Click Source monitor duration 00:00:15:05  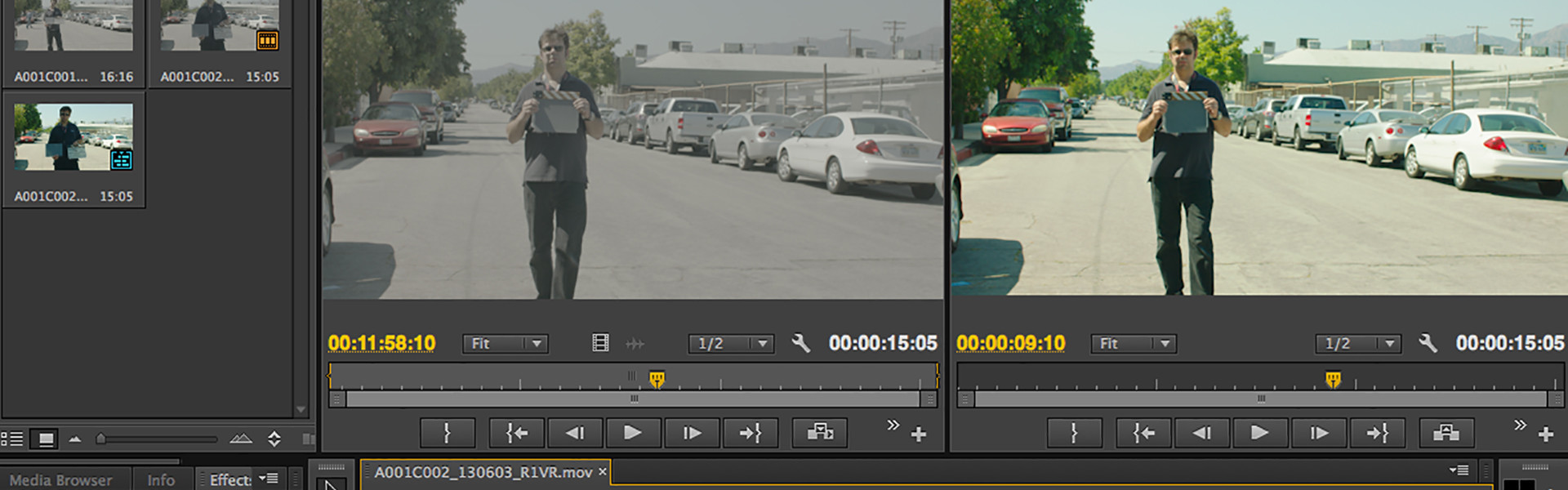click(x=883, y=343)
